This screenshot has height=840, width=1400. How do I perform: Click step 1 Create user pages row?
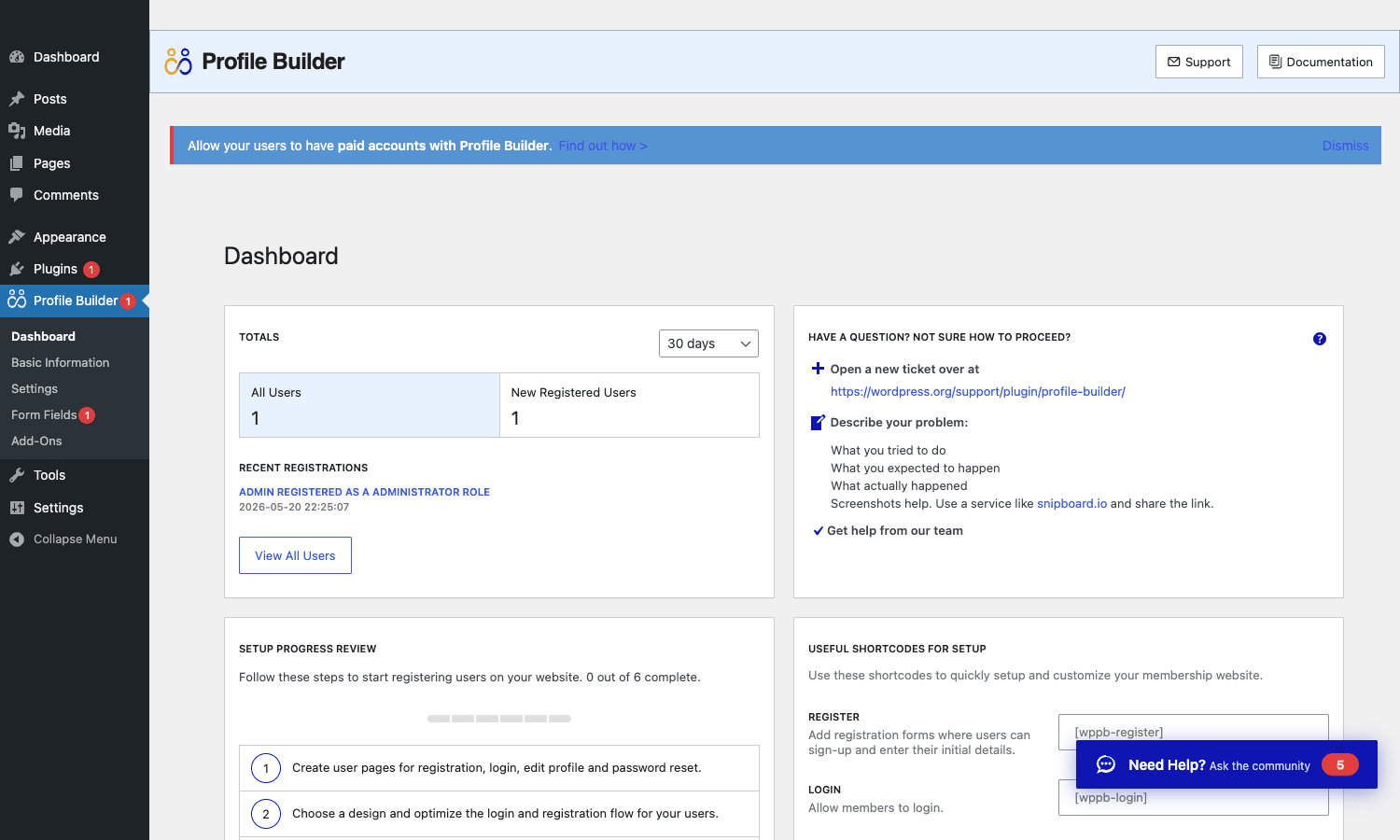pyautogui.click(x=499, y=768)
